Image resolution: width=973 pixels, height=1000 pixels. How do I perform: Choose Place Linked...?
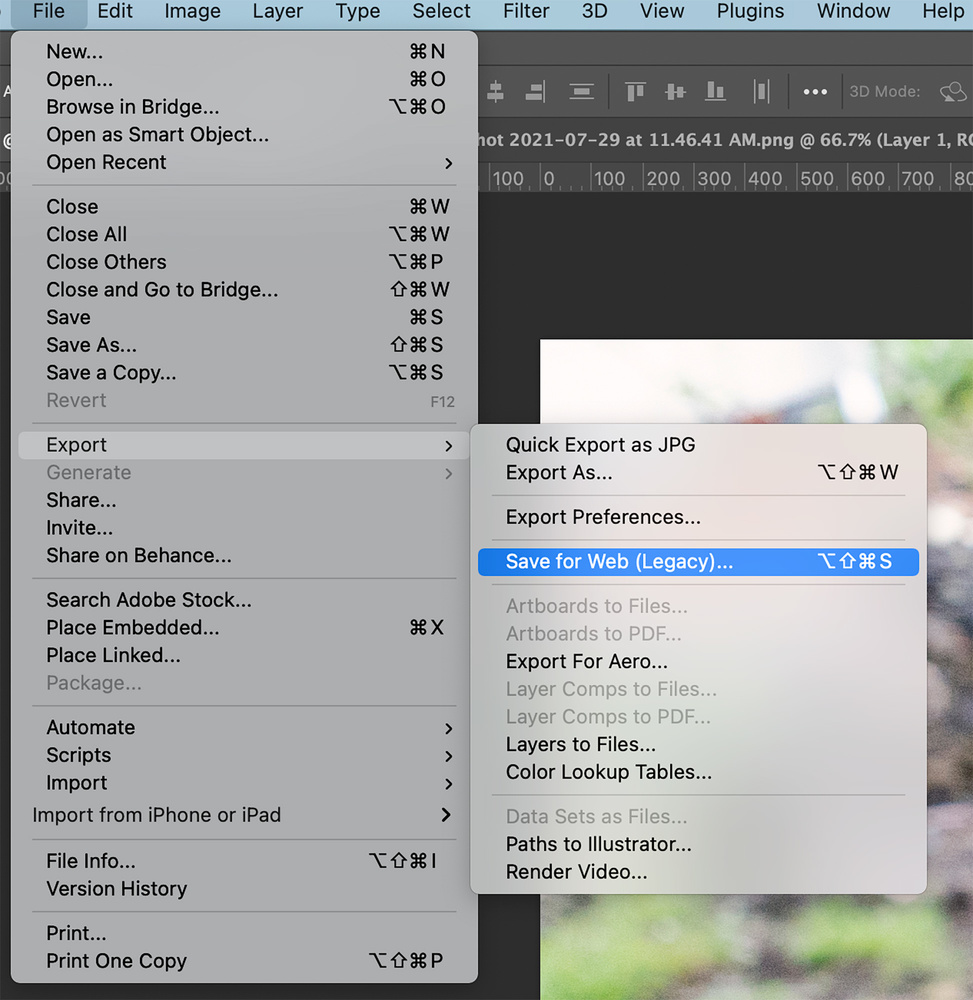tap(244, 656)
